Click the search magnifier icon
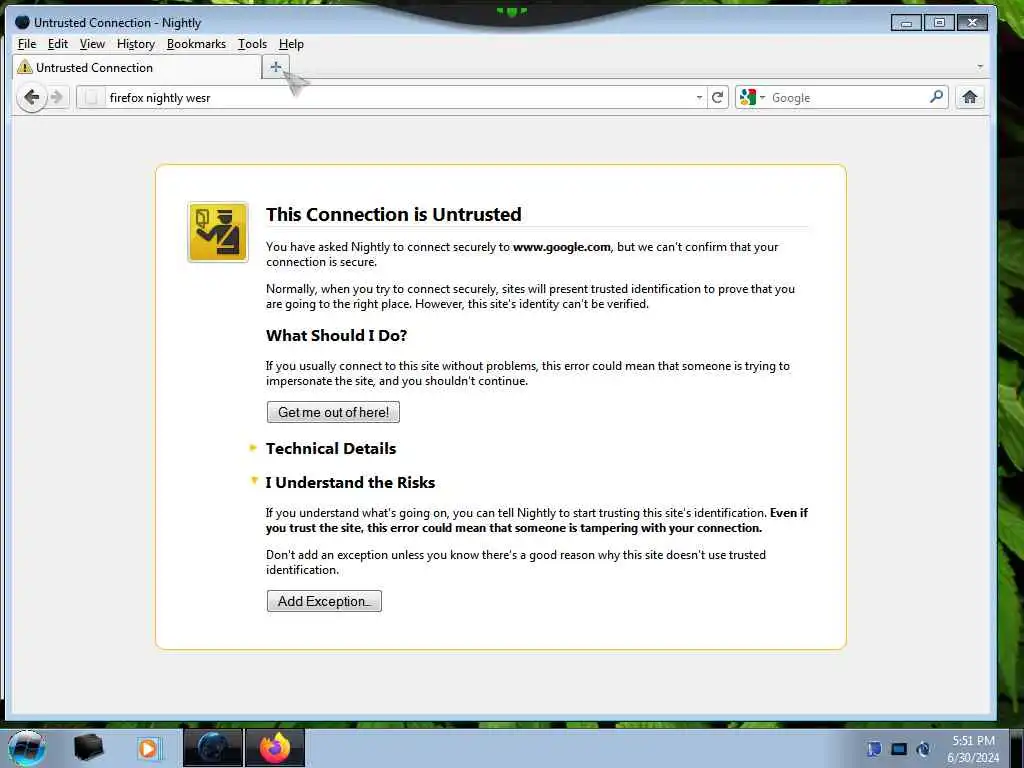This screenshot has width=1024, height=768. click(936, 97)
